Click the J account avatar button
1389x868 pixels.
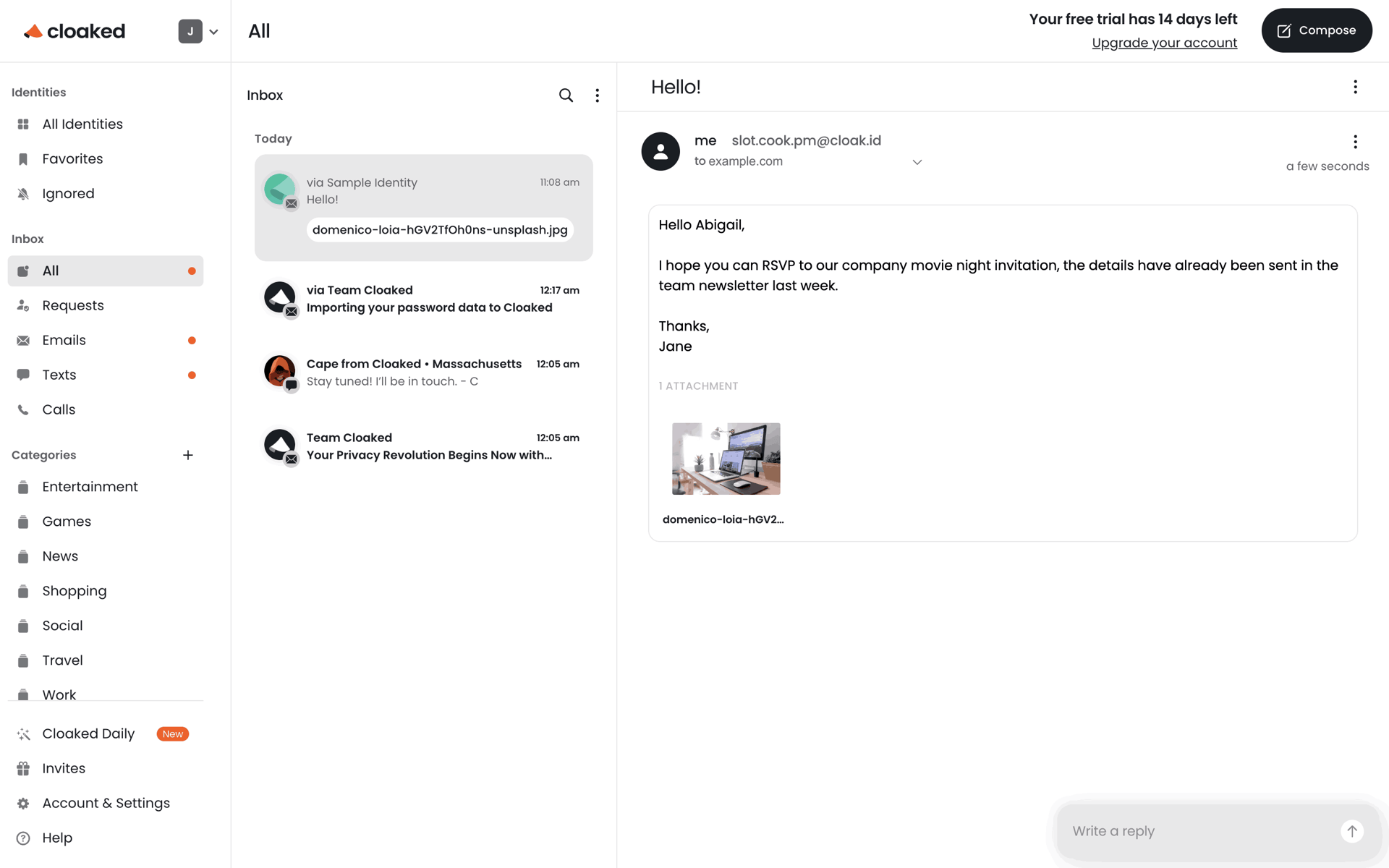tap(190, 31)
